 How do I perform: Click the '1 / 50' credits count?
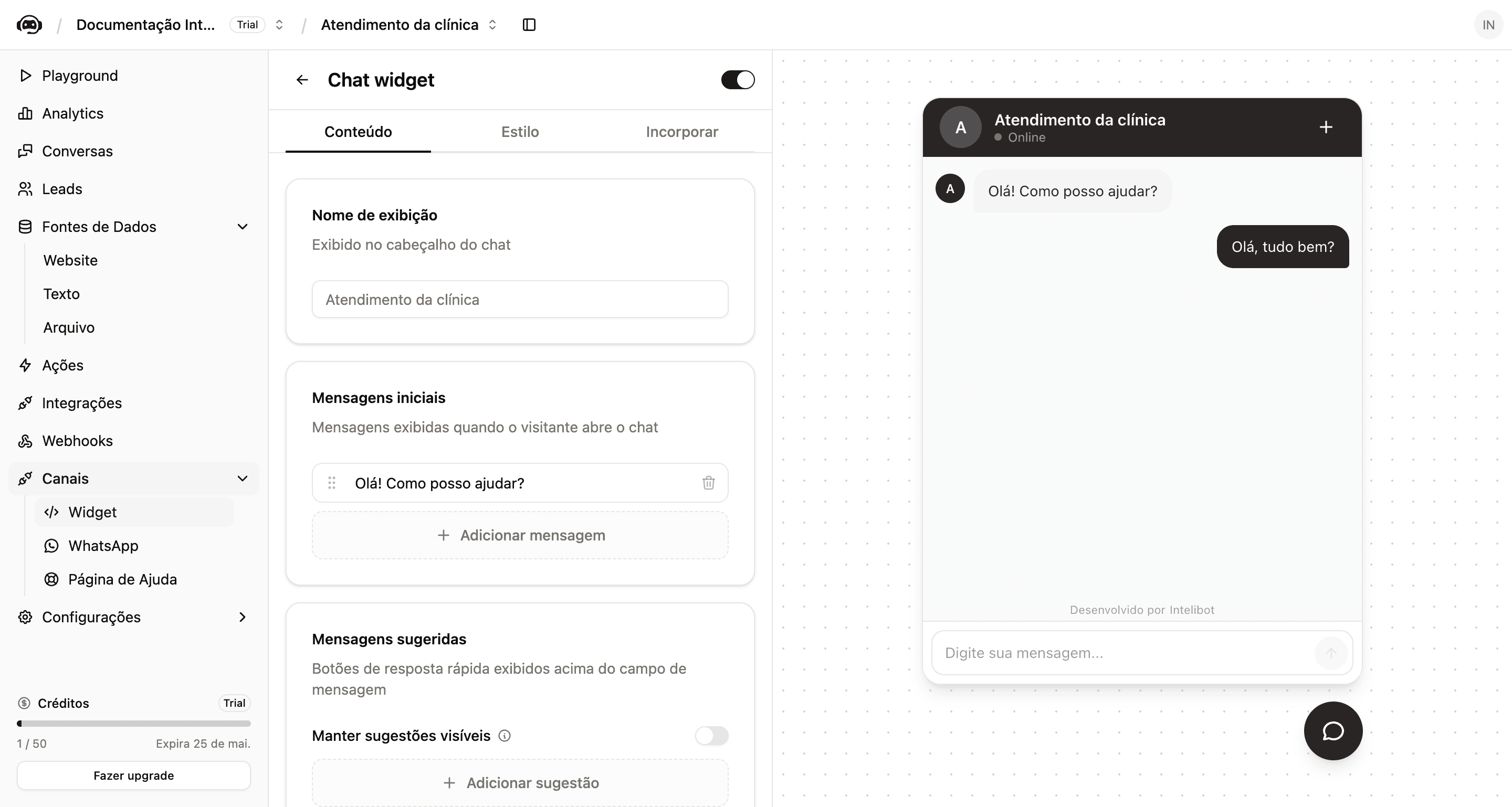[31, 744]
